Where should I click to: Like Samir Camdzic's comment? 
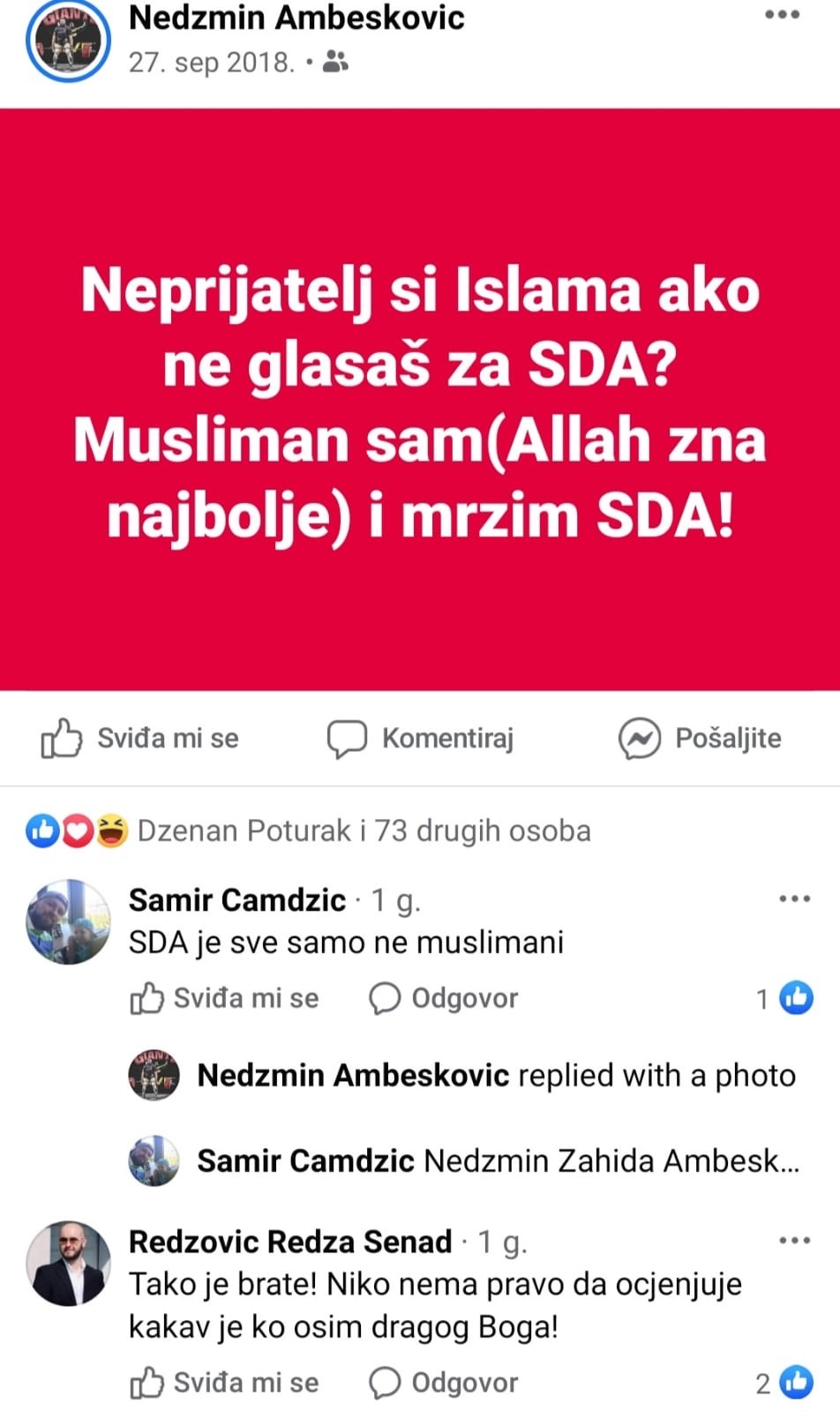coord(224,998)
